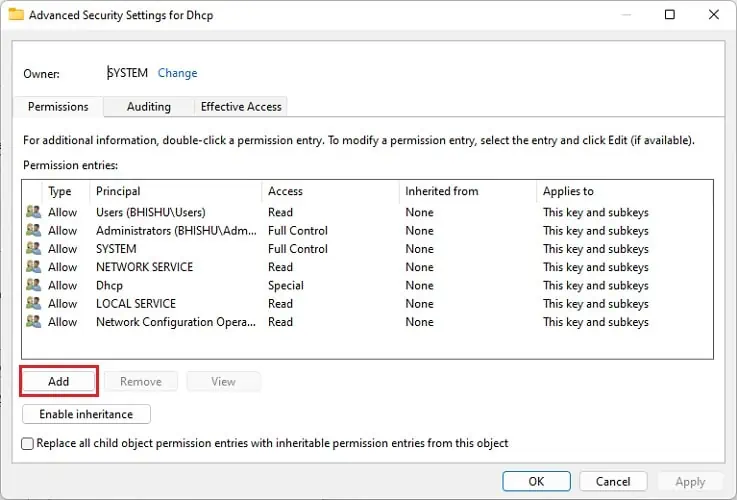
Task: Select the Network Configuration Opera... entry
Action: click(367, 322)
